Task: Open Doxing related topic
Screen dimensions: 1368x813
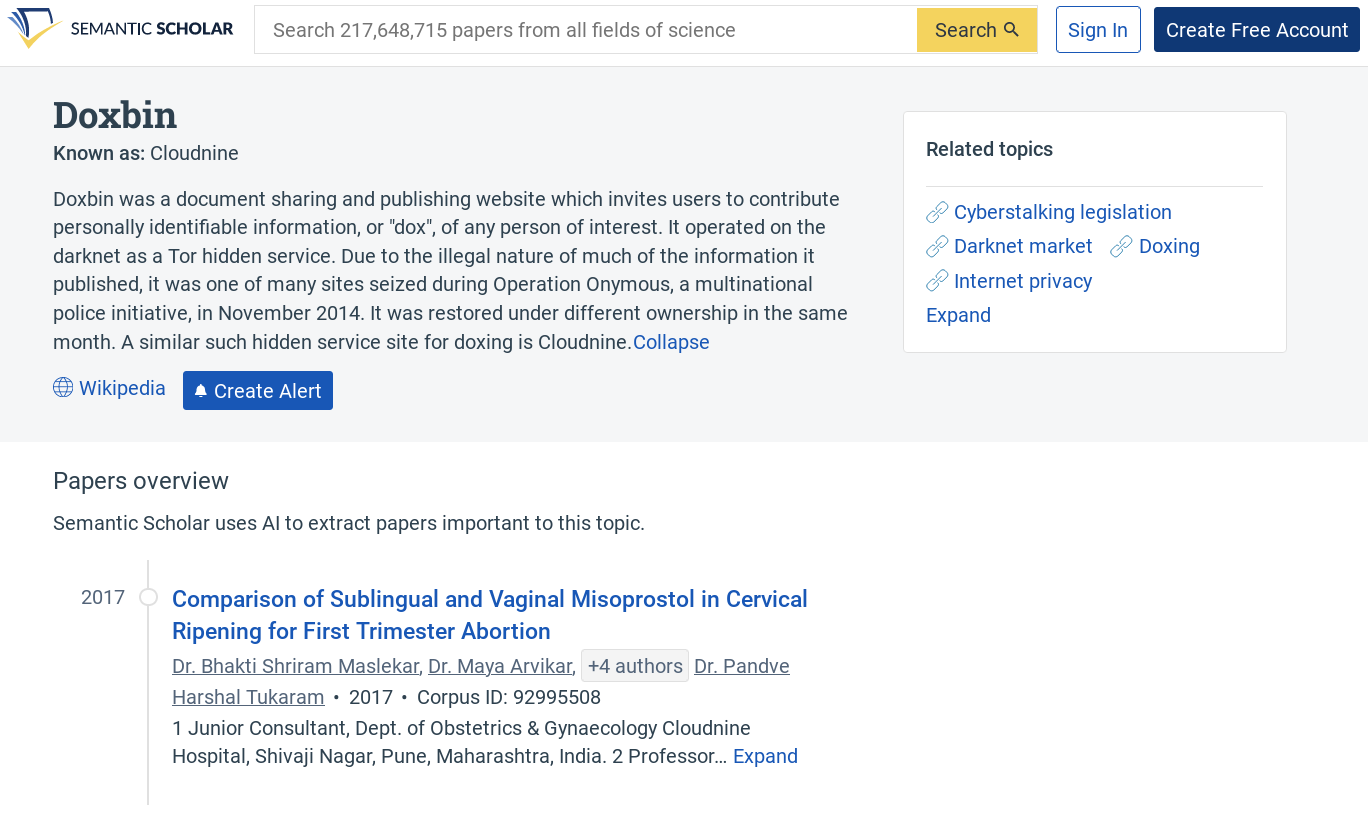Action: pos(1169,246)
